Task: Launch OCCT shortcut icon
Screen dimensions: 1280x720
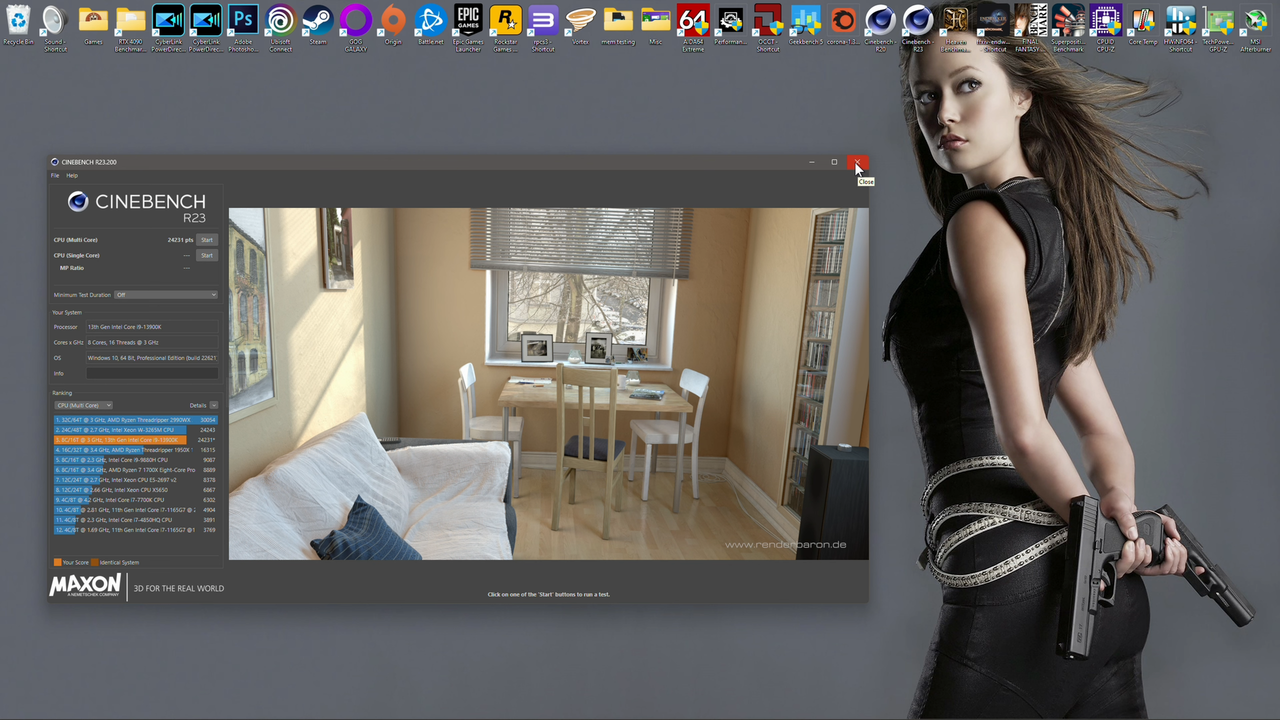Action: (768, 28)
